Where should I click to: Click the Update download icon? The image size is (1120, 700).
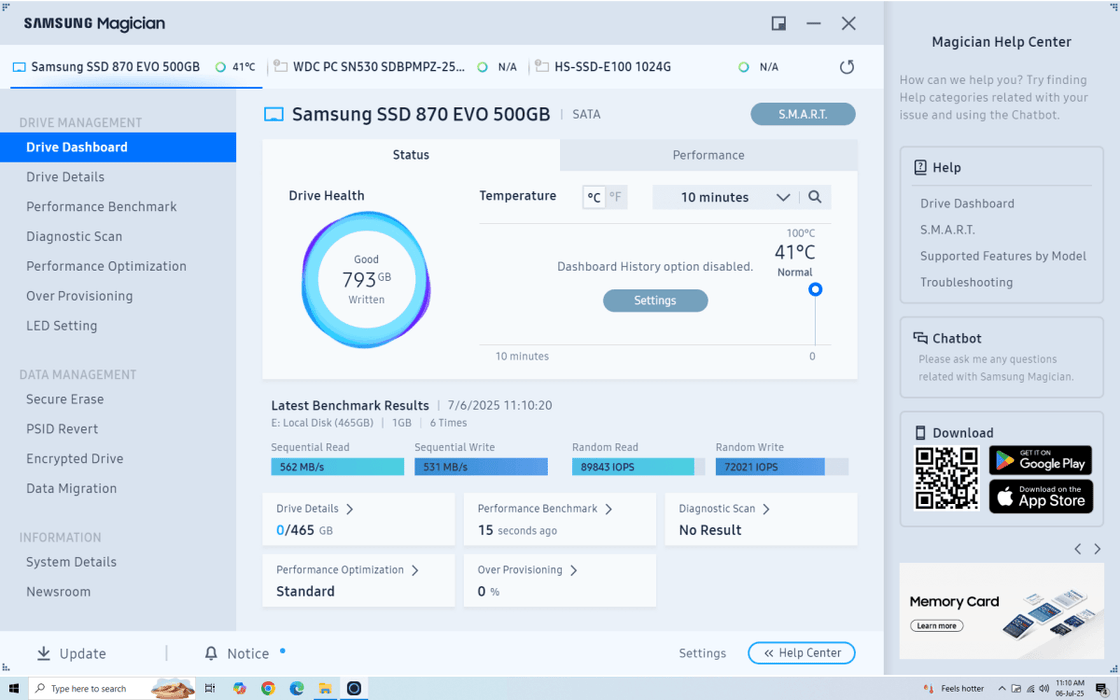(x=44, y=653)
